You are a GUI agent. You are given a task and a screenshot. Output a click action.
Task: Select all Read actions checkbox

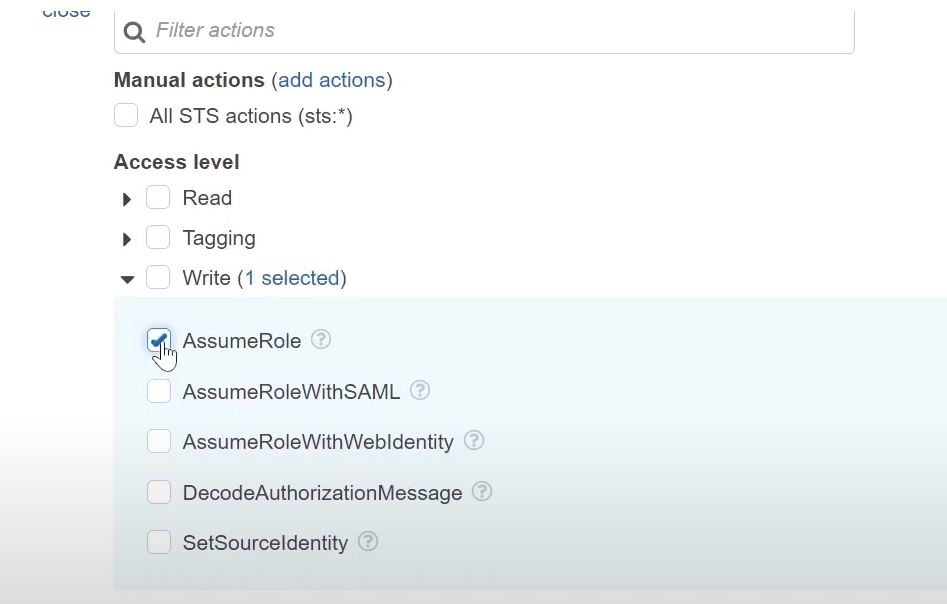click(158, 197)
